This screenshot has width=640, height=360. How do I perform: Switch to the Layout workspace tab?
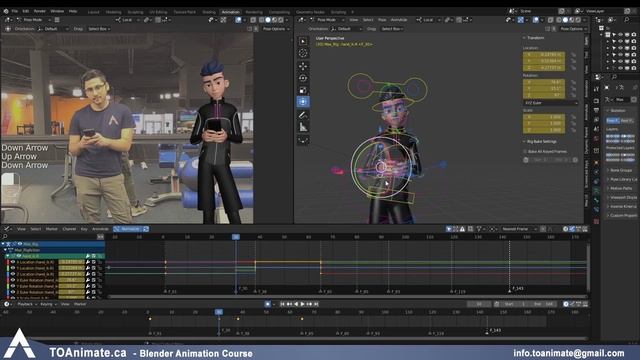(93, 12)
